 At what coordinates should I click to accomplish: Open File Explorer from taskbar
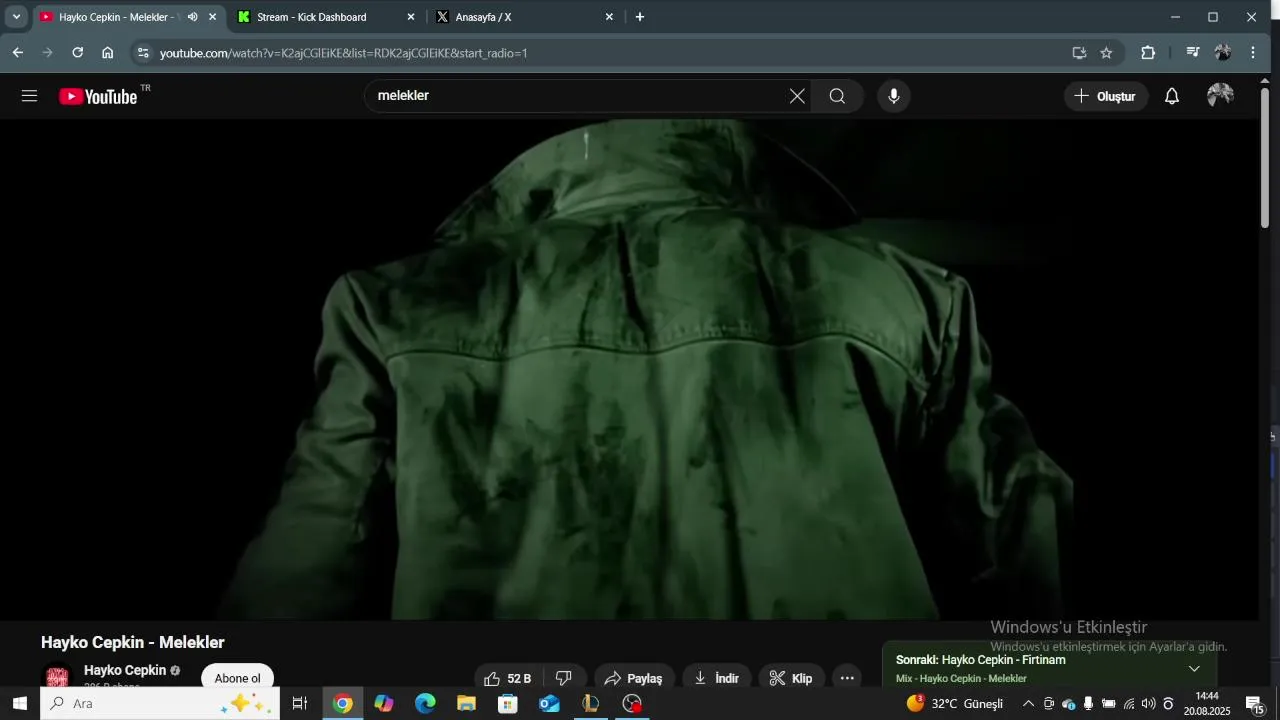point(466,704)
